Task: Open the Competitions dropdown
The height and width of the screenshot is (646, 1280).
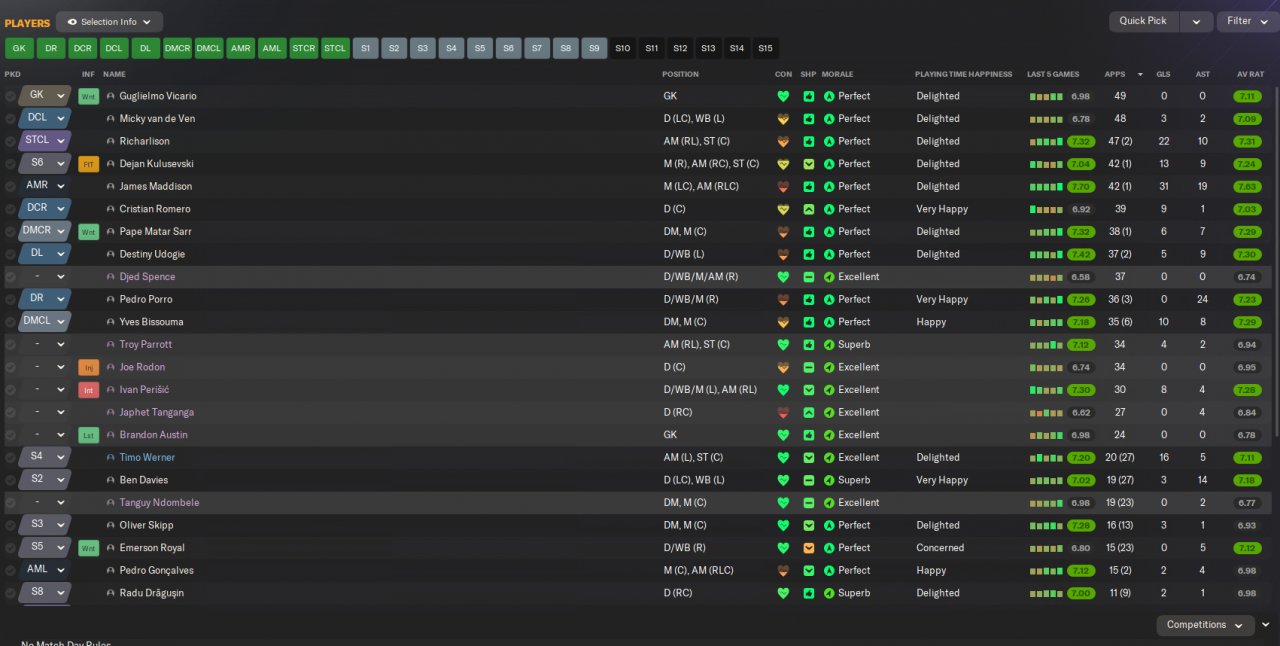Action: point(1205,625)
